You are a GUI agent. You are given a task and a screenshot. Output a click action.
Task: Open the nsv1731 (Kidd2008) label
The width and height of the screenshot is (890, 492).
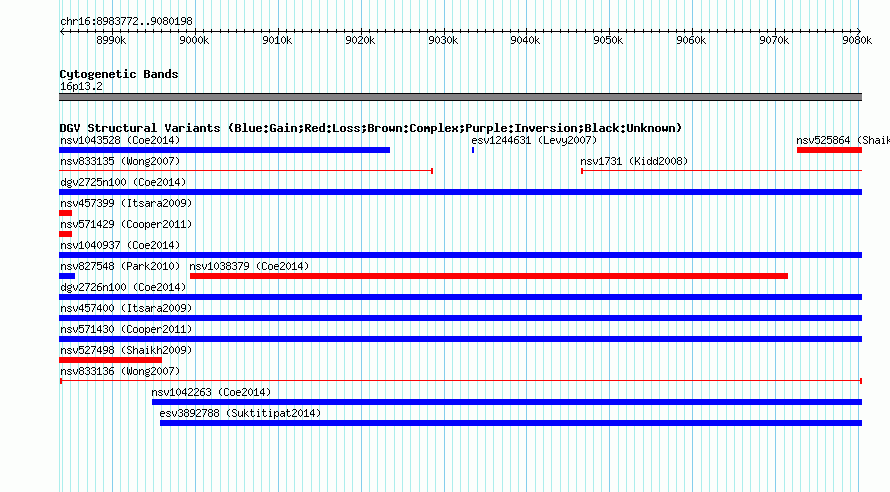[634, 161]
